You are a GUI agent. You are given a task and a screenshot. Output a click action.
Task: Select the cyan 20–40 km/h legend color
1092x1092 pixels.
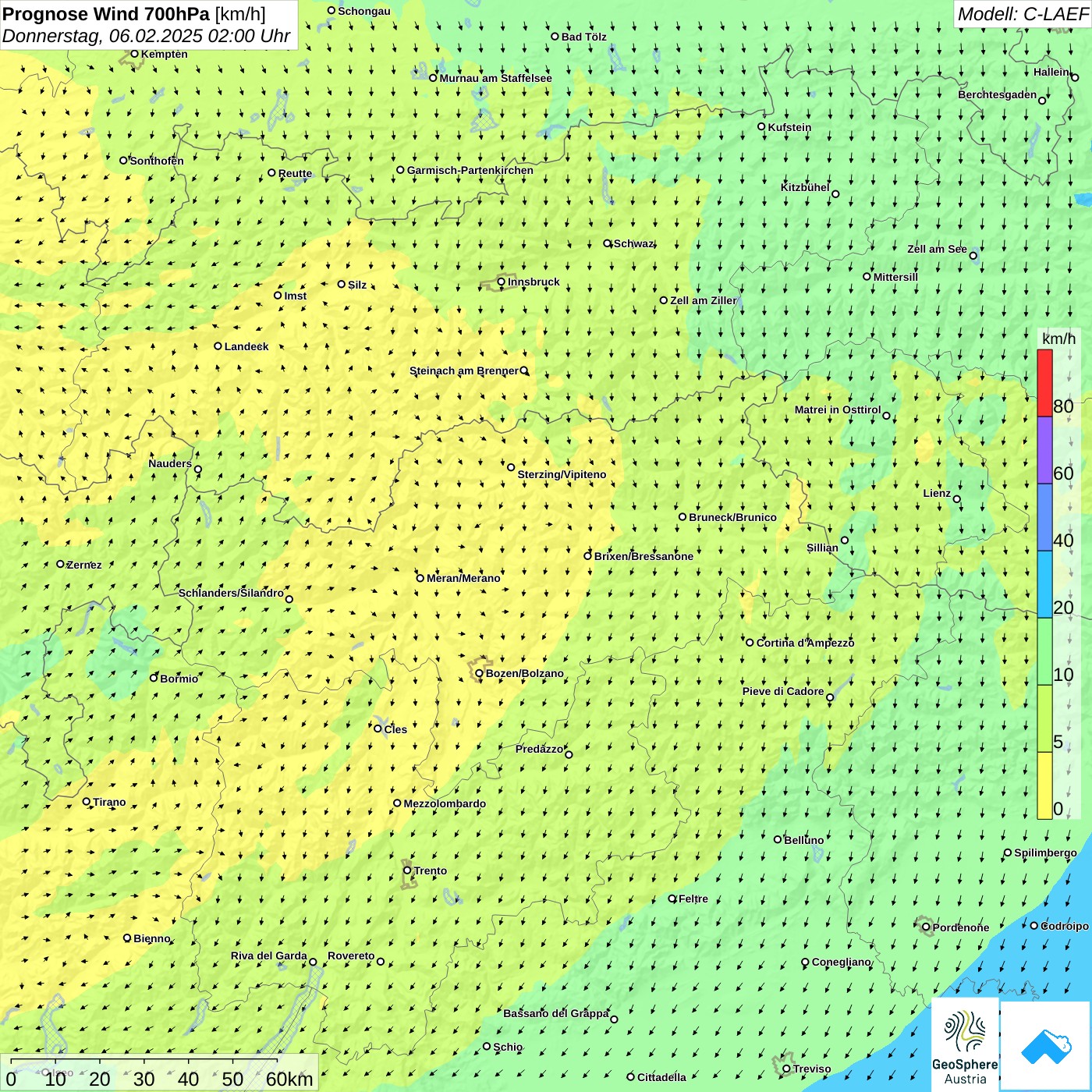(x=1044, y=585)
